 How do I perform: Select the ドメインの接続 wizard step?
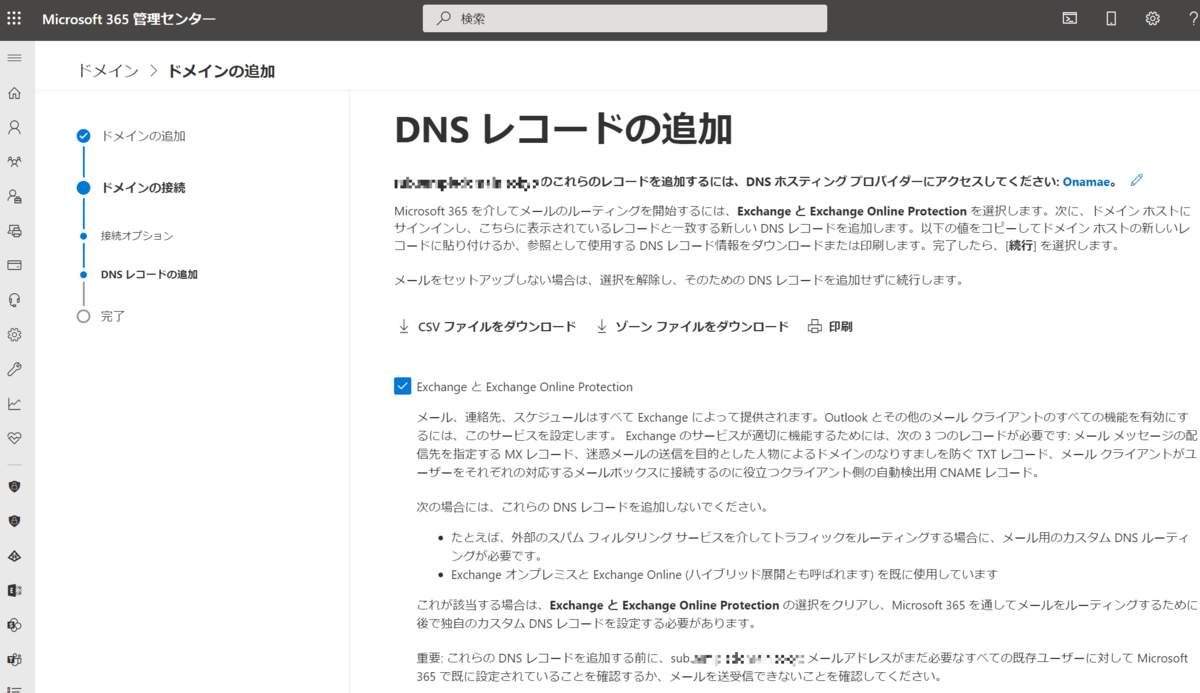[143, 187]
